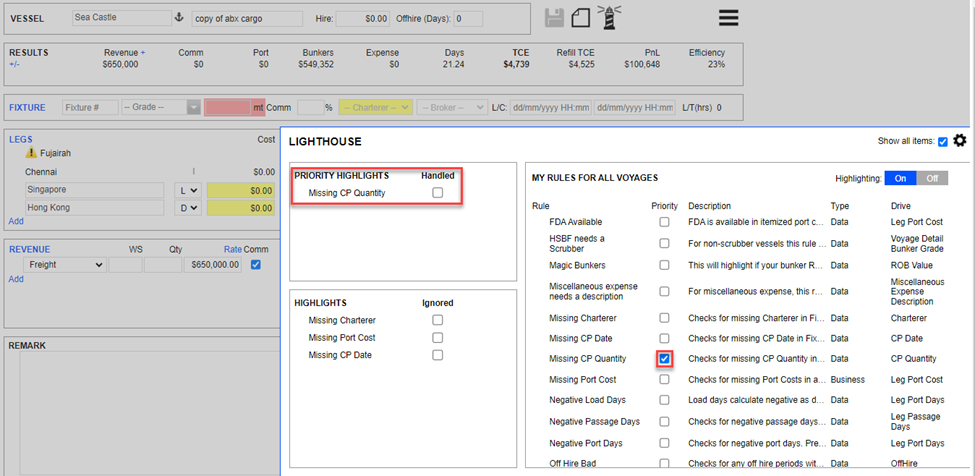Click the FIXTURE section label
This screenshot has width=975, height=476.
[27, 107]
